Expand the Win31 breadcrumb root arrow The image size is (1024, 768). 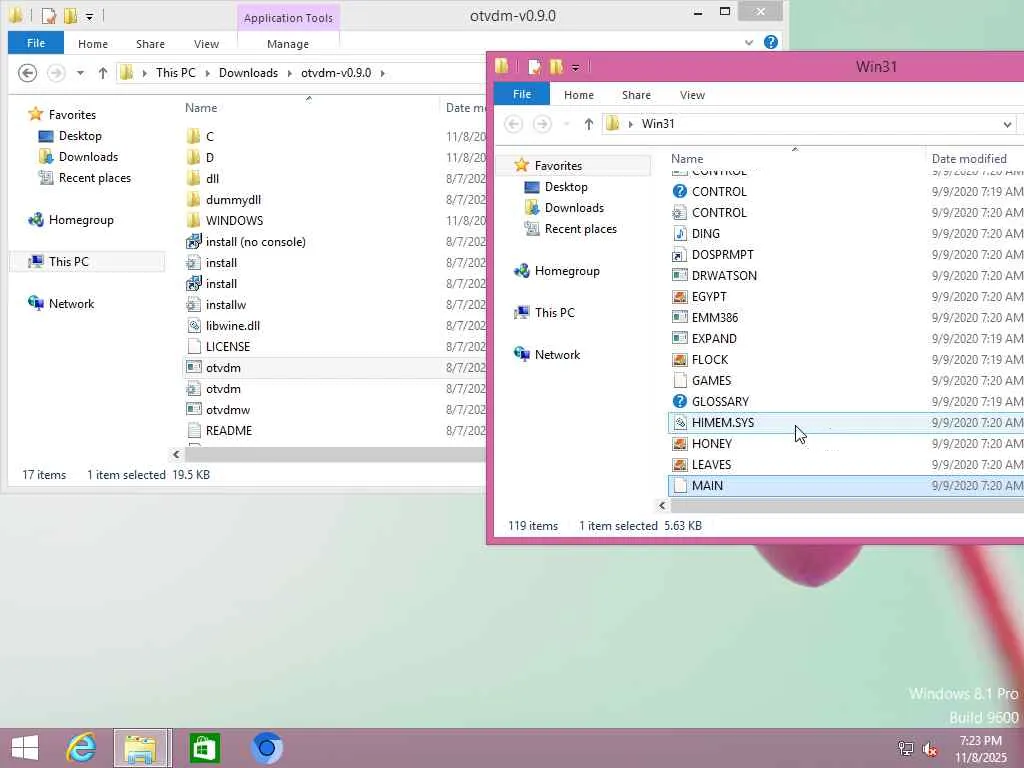point(630,124)
